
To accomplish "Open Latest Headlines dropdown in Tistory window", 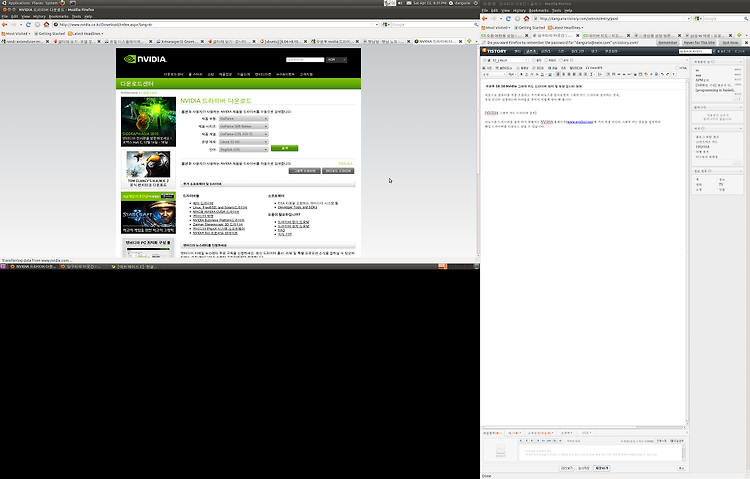I will tap(566, 28).
